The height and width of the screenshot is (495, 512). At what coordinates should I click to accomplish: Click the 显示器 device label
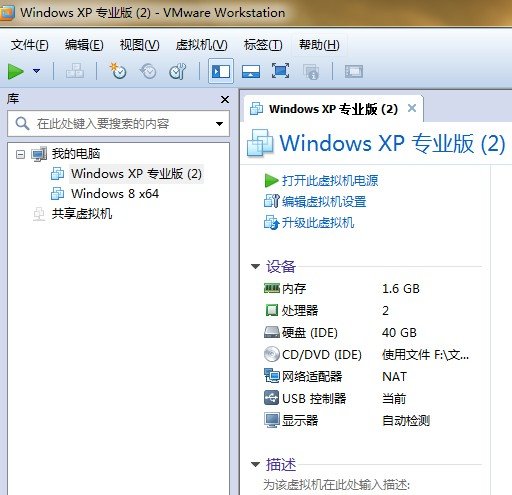click(x=300, y=421)
